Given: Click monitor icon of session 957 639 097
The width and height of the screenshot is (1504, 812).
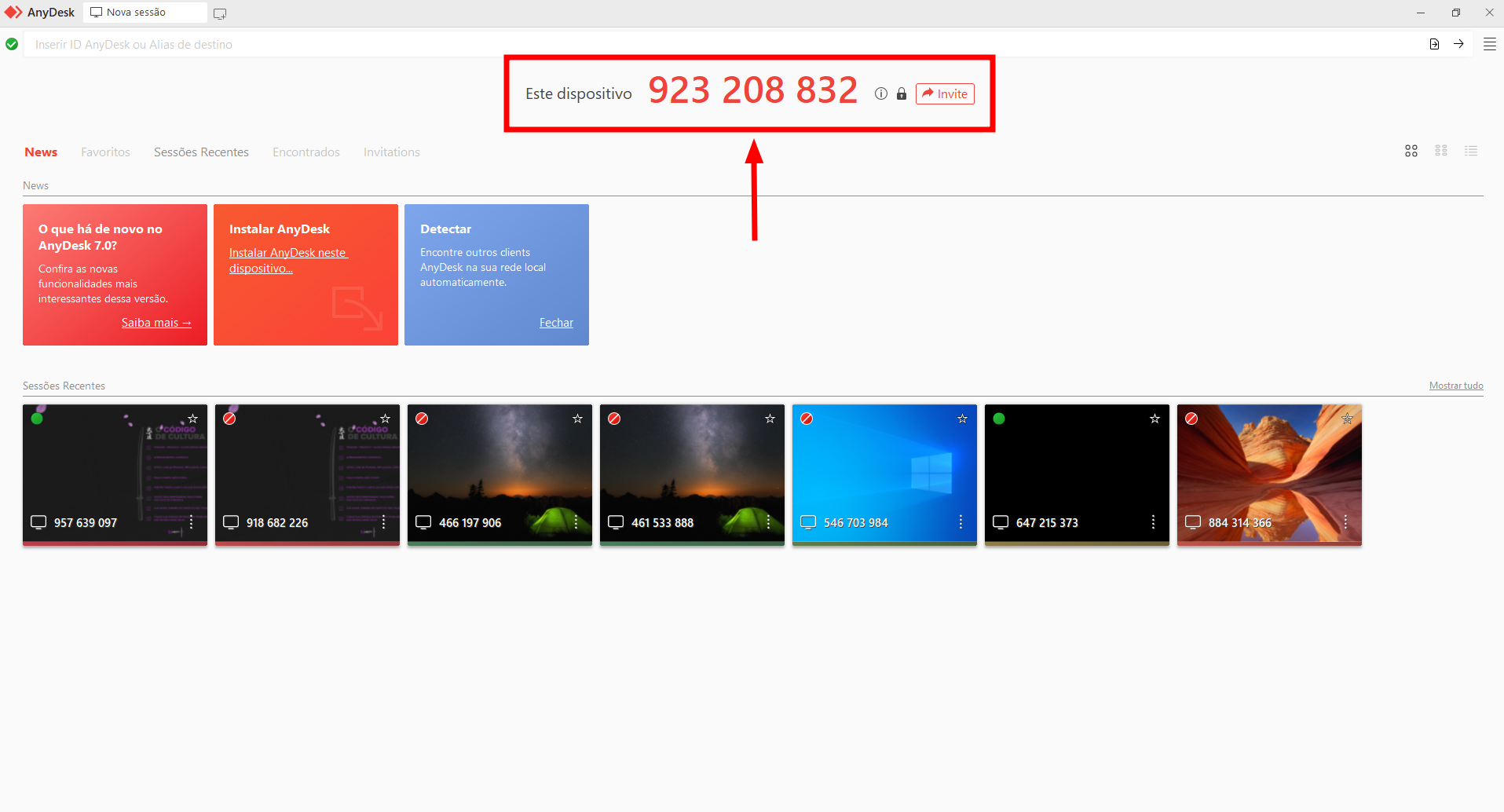Looking at the screenshot, I should [x=38, y=522].
